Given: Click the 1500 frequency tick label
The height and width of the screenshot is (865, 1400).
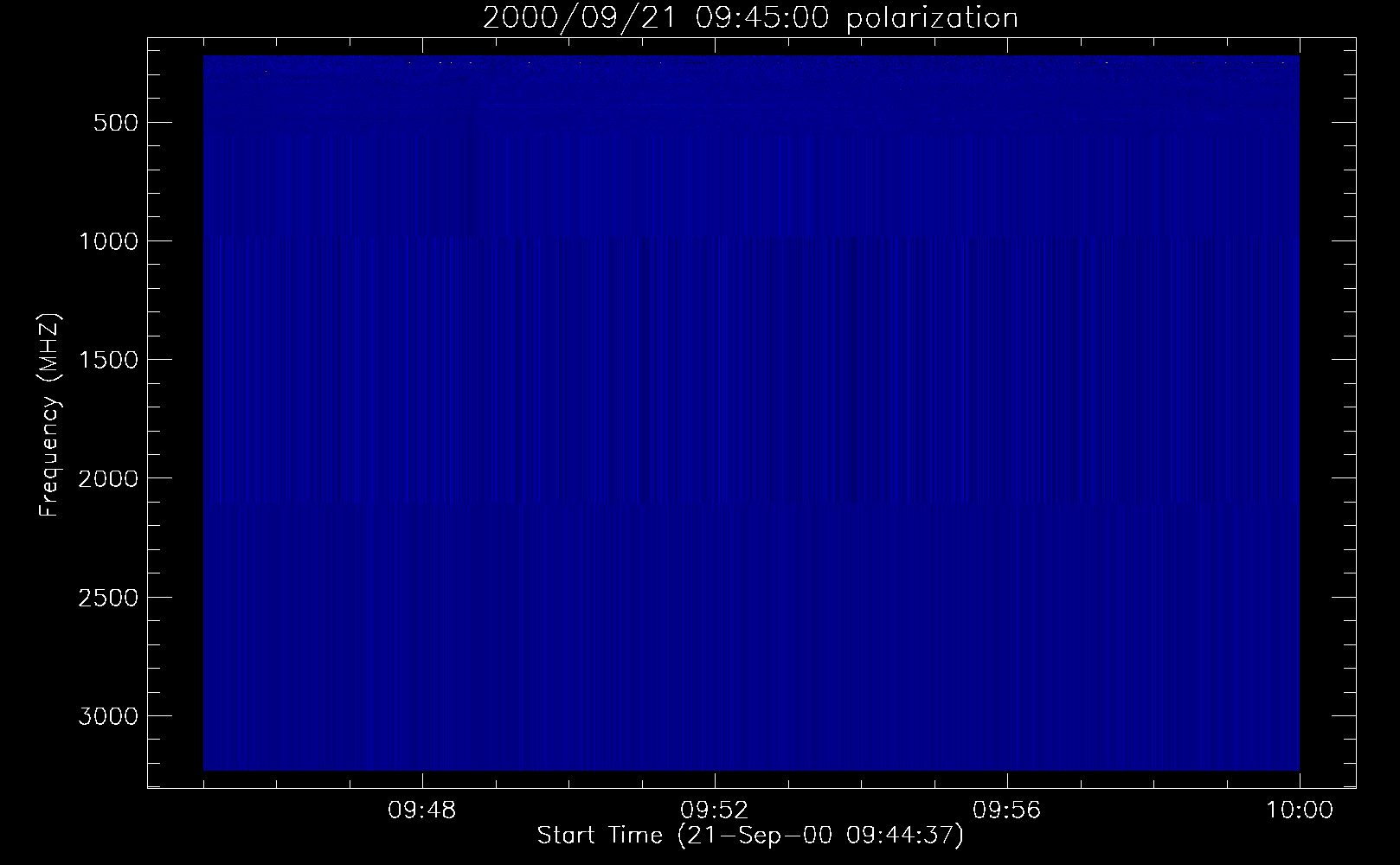Looking at the screenshot, I should (108, 360).
